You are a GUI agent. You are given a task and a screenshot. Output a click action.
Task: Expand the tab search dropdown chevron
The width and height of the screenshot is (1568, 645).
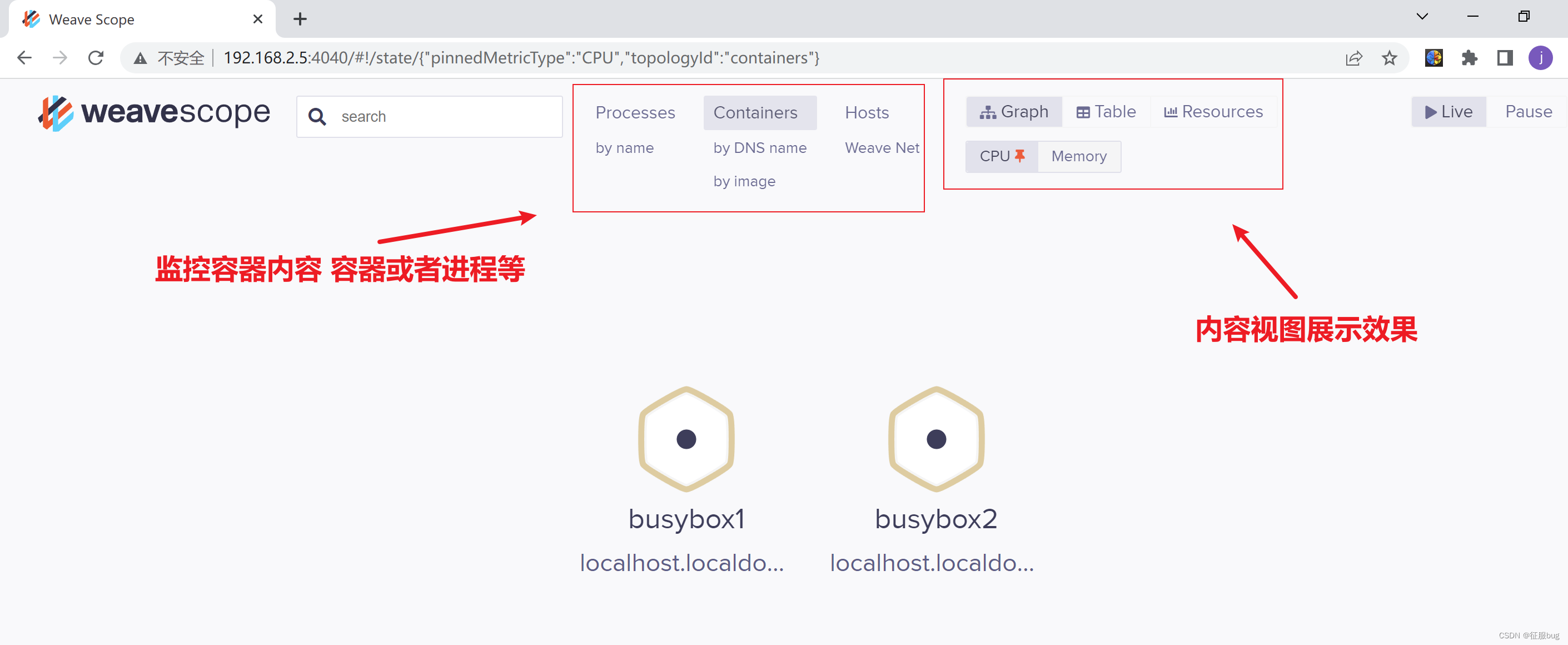(1422, 17)
